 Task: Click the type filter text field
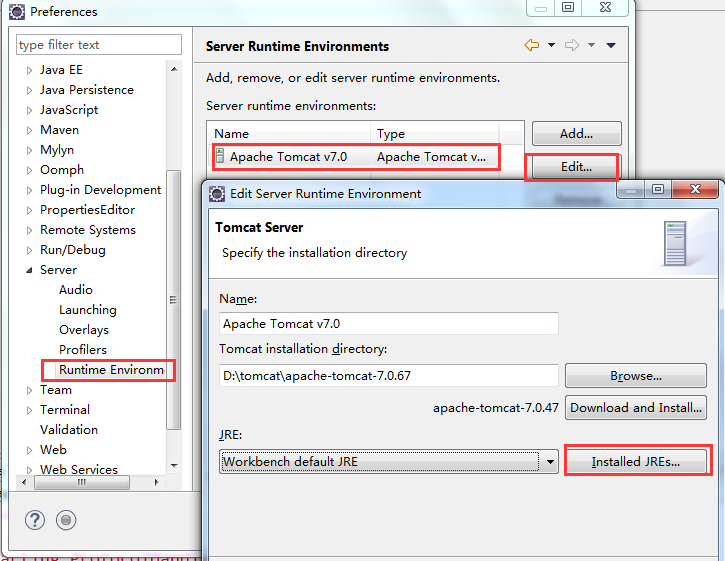[99, 45]
